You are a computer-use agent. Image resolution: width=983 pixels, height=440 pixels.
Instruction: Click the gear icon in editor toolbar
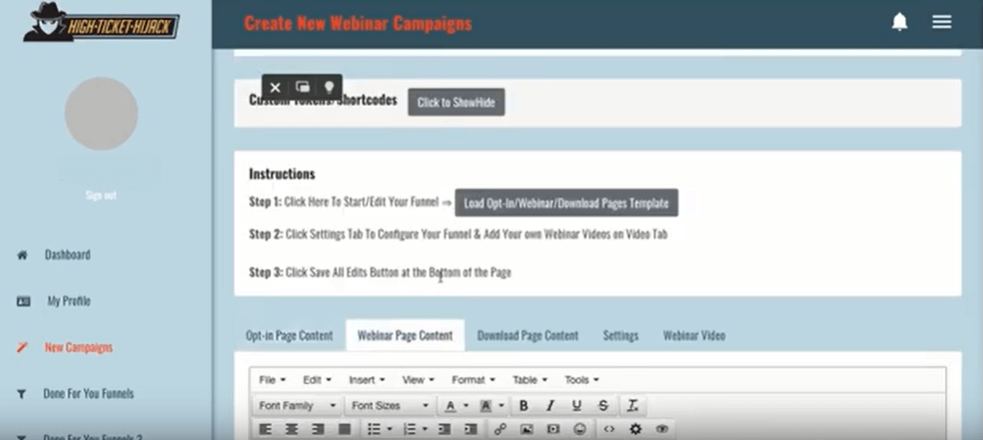point(636,429)
